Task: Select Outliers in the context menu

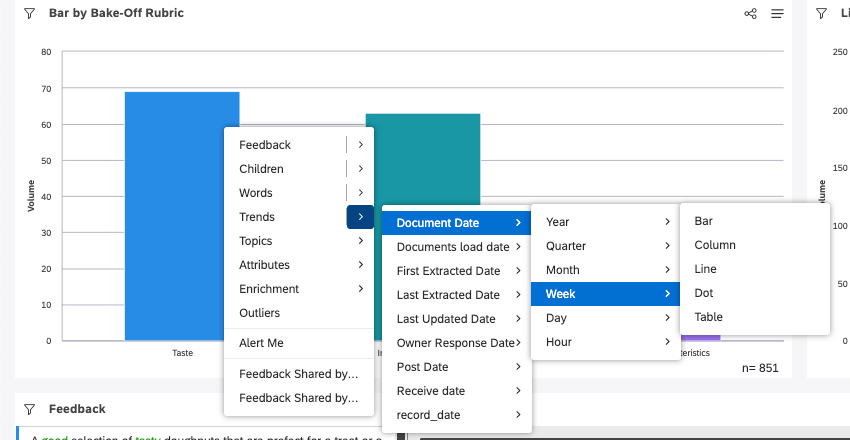Action: pos(259,313)
